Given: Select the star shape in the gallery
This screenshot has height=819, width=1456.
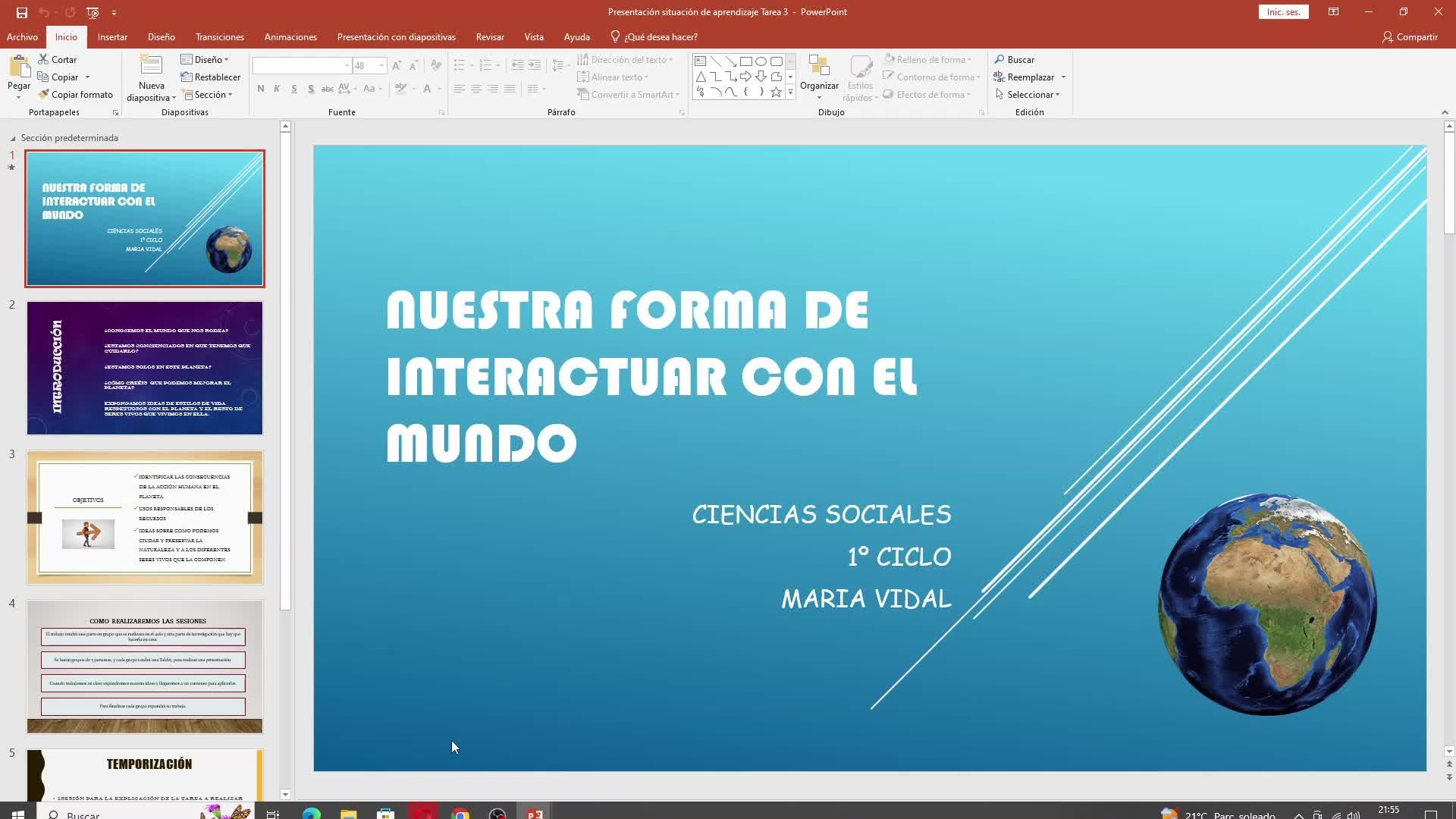Looking at the screenshot, I should tap(776, 92).
